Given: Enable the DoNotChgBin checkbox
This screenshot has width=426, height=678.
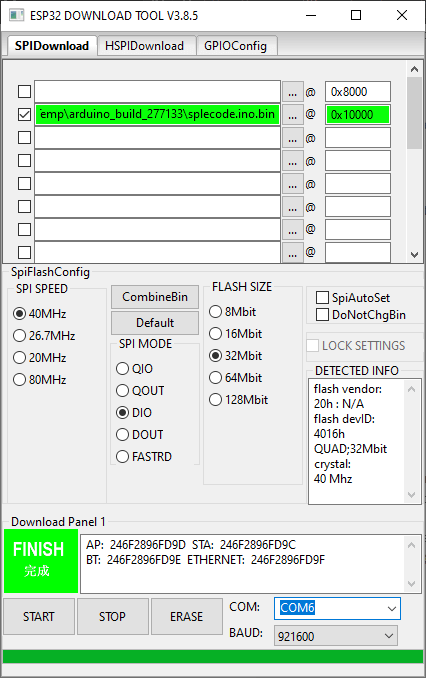Looking at the screenshot, I should tap(361, 315).
